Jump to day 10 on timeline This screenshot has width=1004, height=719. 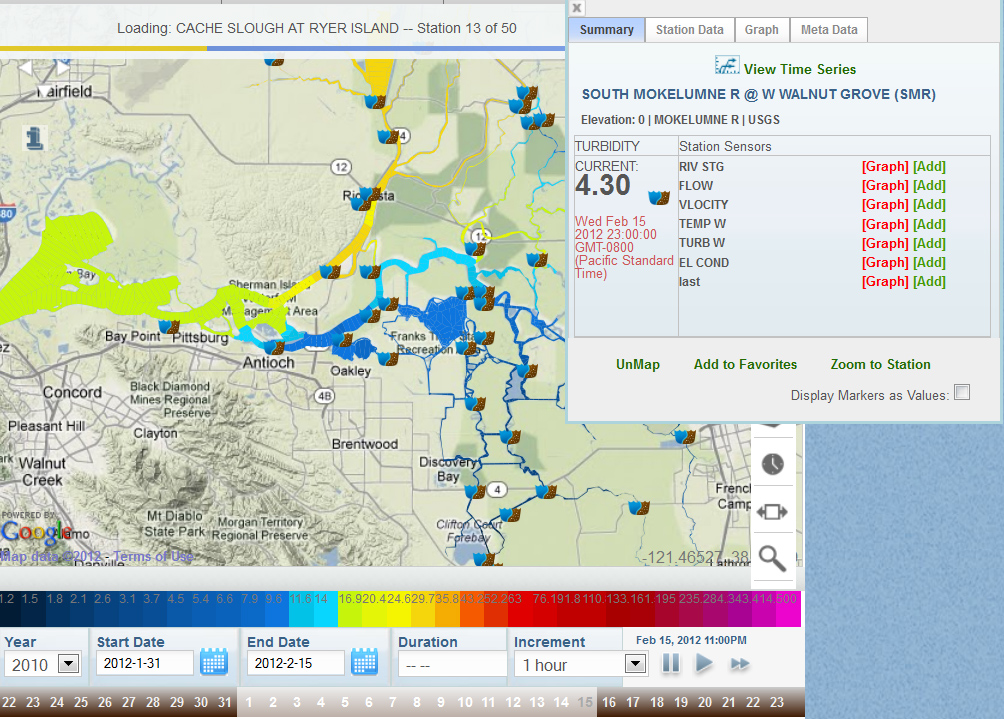coord(465,702)
